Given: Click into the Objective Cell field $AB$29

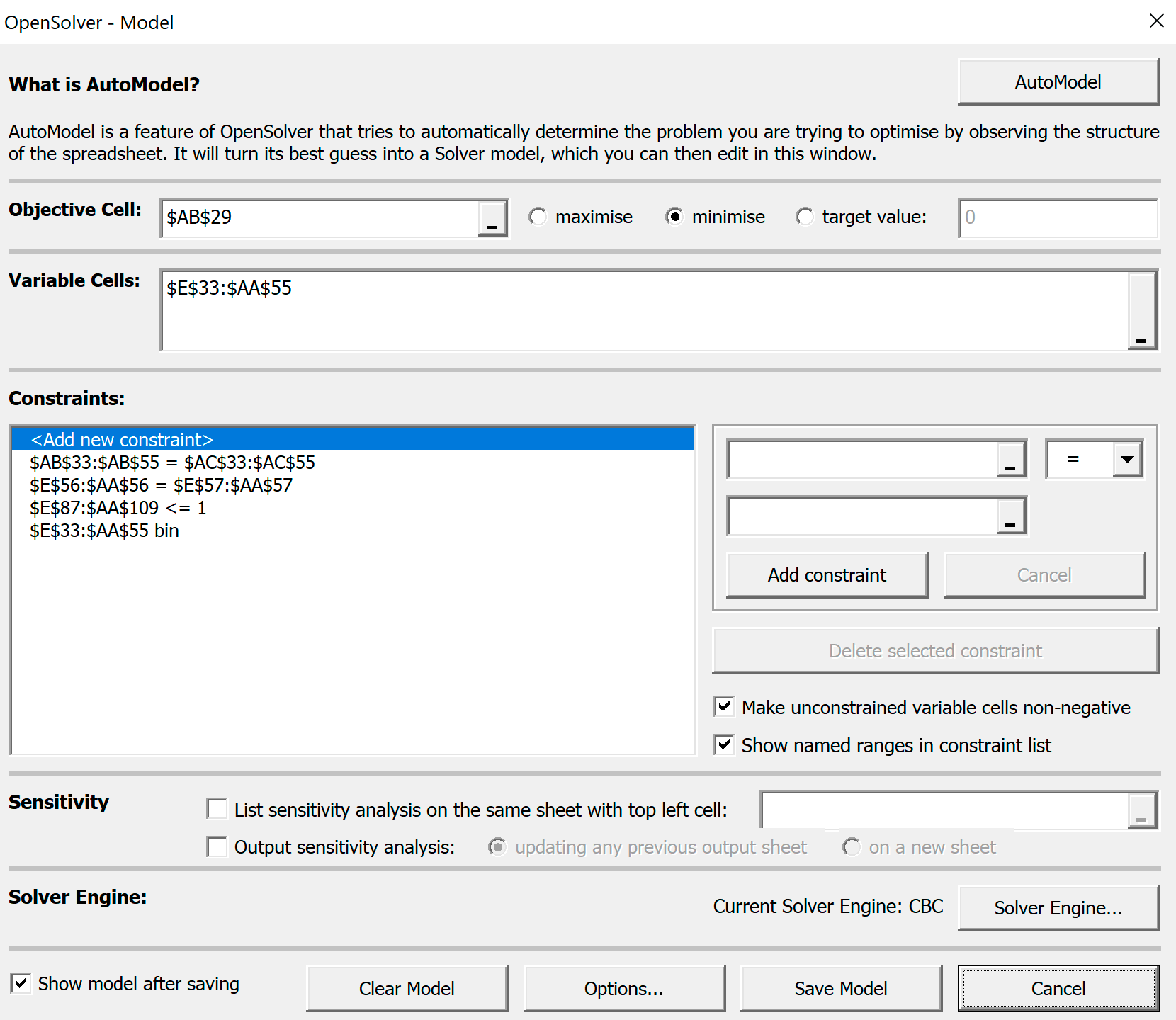Looking at the screenshot, I should [320, 218].
